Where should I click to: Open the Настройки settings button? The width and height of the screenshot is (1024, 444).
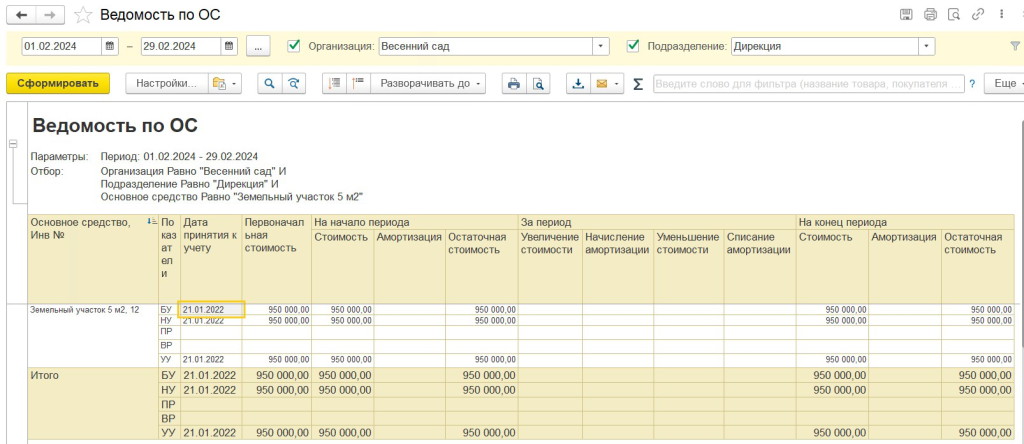pos(166,84)
